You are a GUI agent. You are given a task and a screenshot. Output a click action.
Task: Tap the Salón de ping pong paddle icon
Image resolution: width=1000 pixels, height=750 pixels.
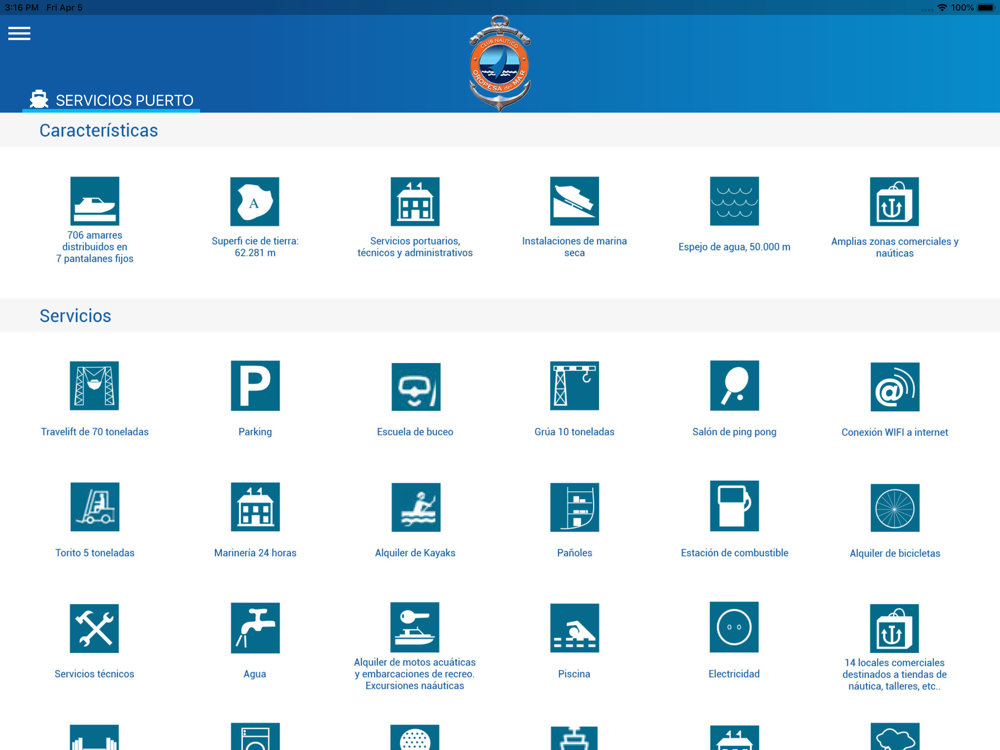(x=735, y=386)
